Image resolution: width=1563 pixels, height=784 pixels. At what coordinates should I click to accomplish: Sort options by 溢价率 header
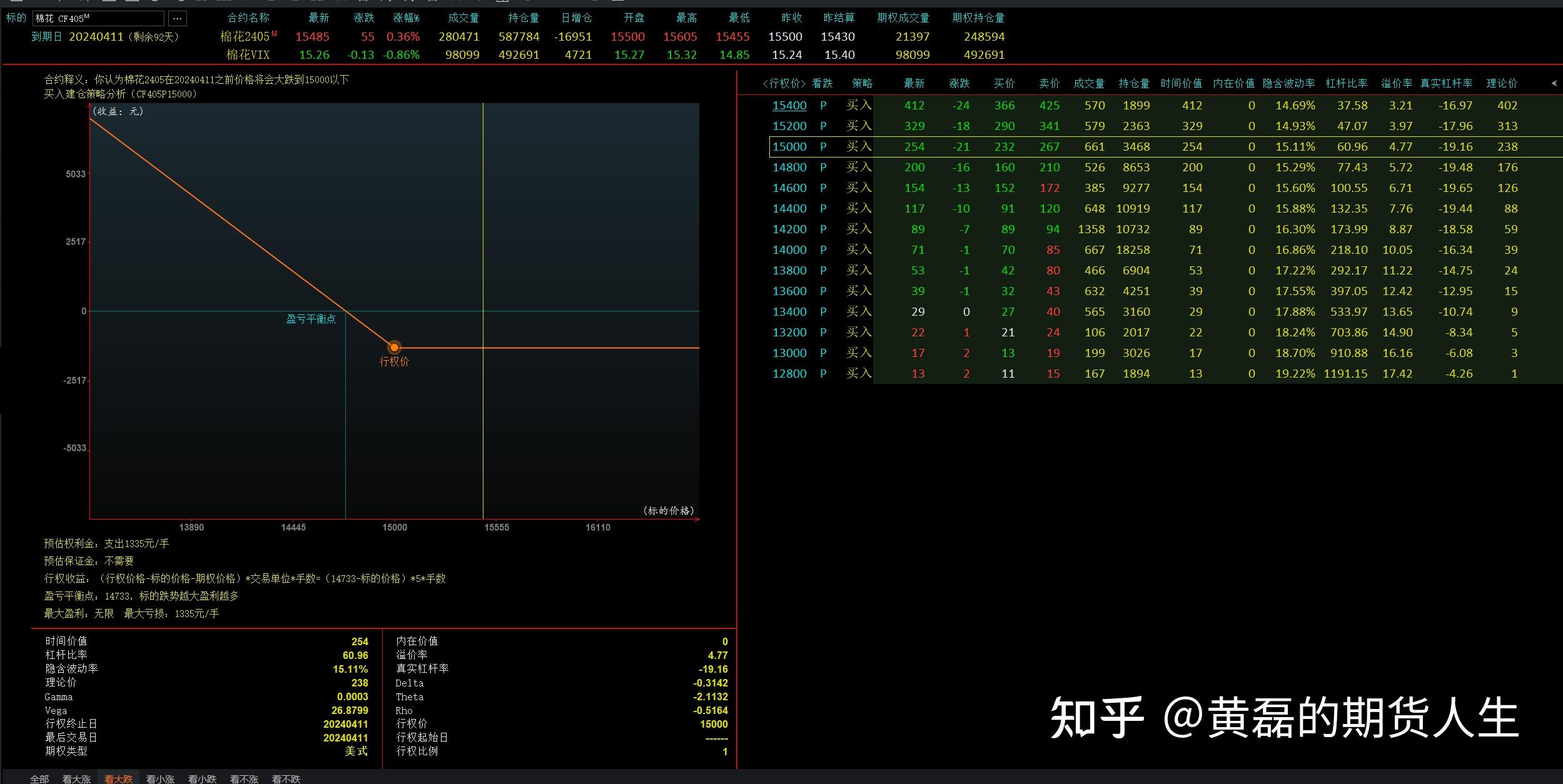click(1397, 83)
